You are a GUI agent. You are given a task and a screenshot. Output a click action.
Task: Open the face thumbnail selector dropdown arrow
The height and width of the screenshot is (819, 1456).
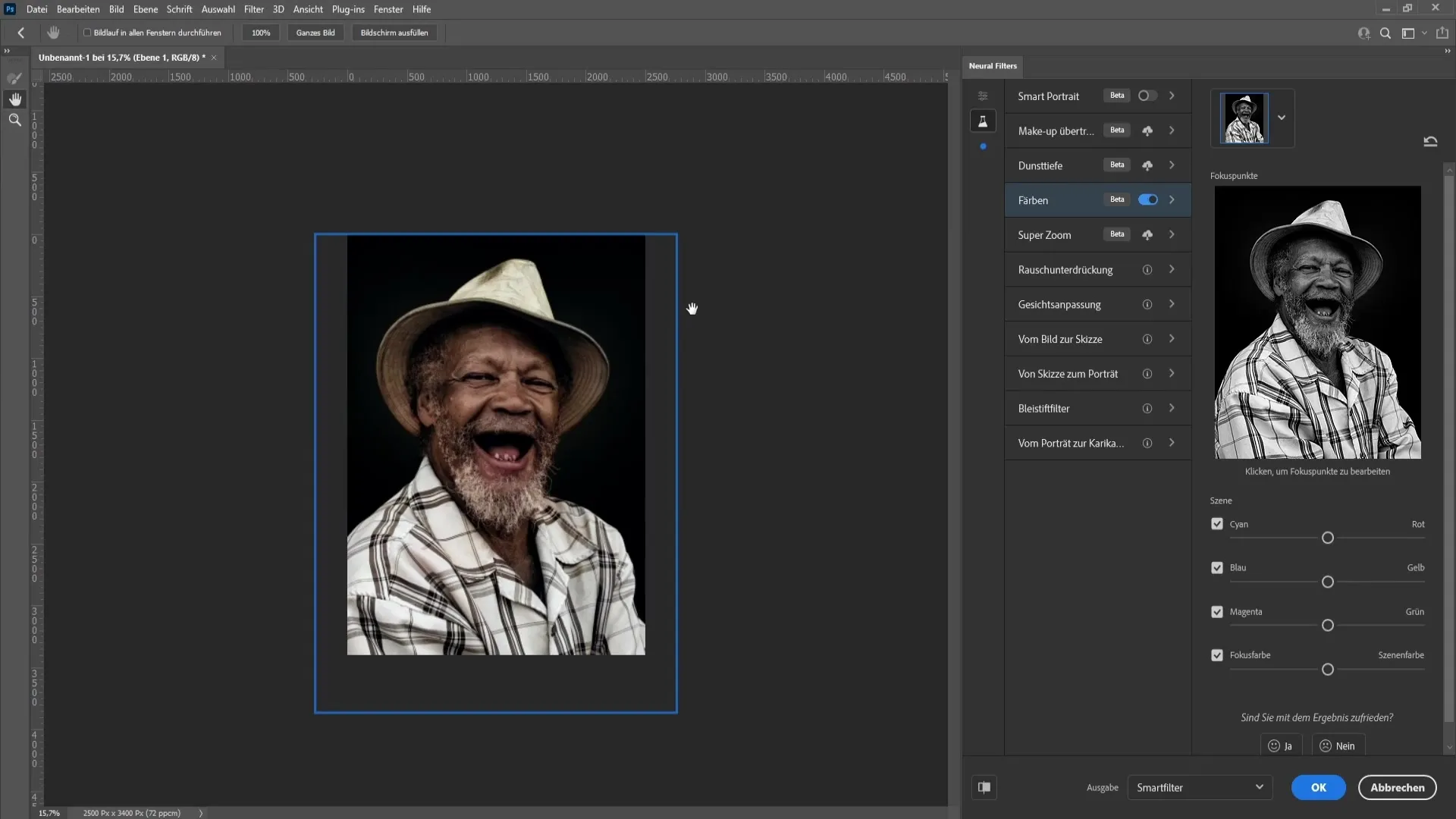pos(1282,118)
